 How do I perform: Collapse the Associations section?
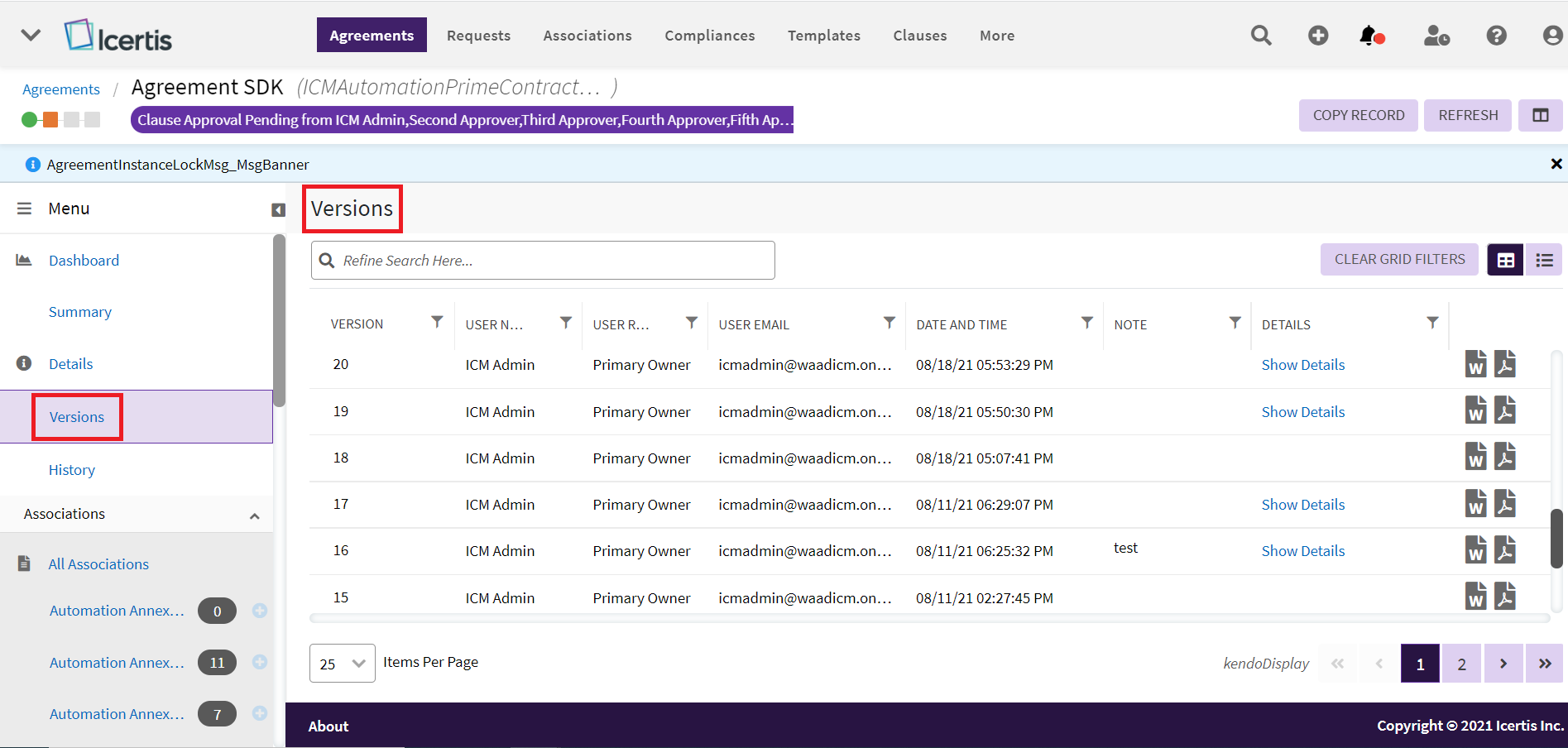254,515
